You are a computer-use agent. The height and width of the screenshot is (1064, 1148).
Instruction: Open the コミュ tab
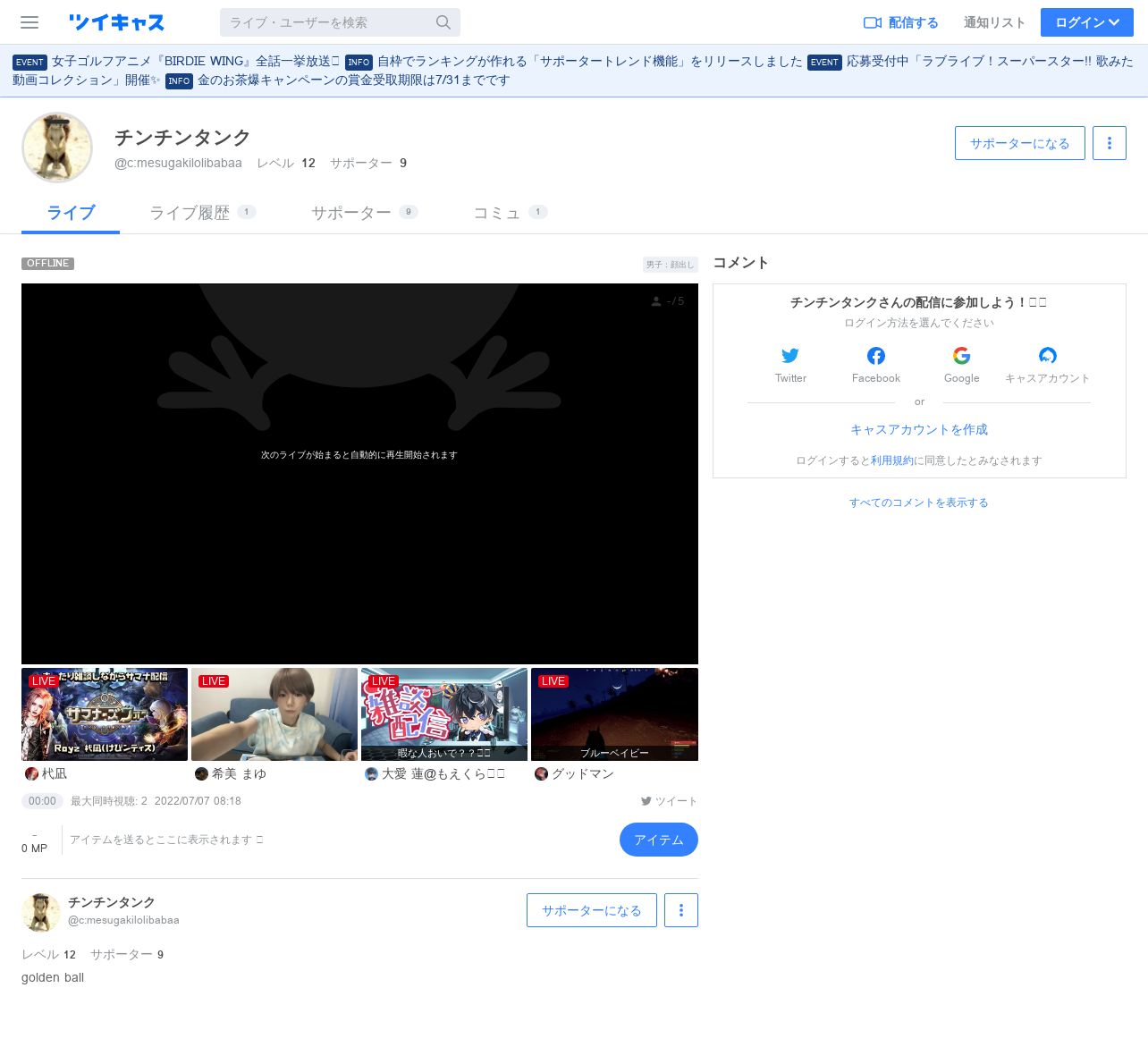pos(510,213)
